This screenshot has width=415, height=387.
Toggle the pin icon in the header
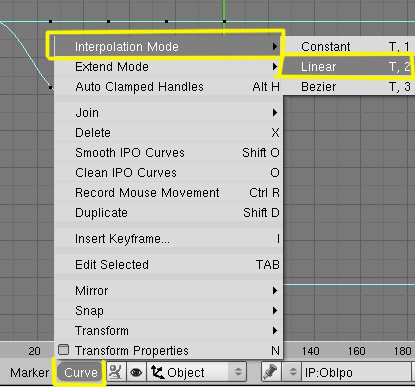coord(271,372)
